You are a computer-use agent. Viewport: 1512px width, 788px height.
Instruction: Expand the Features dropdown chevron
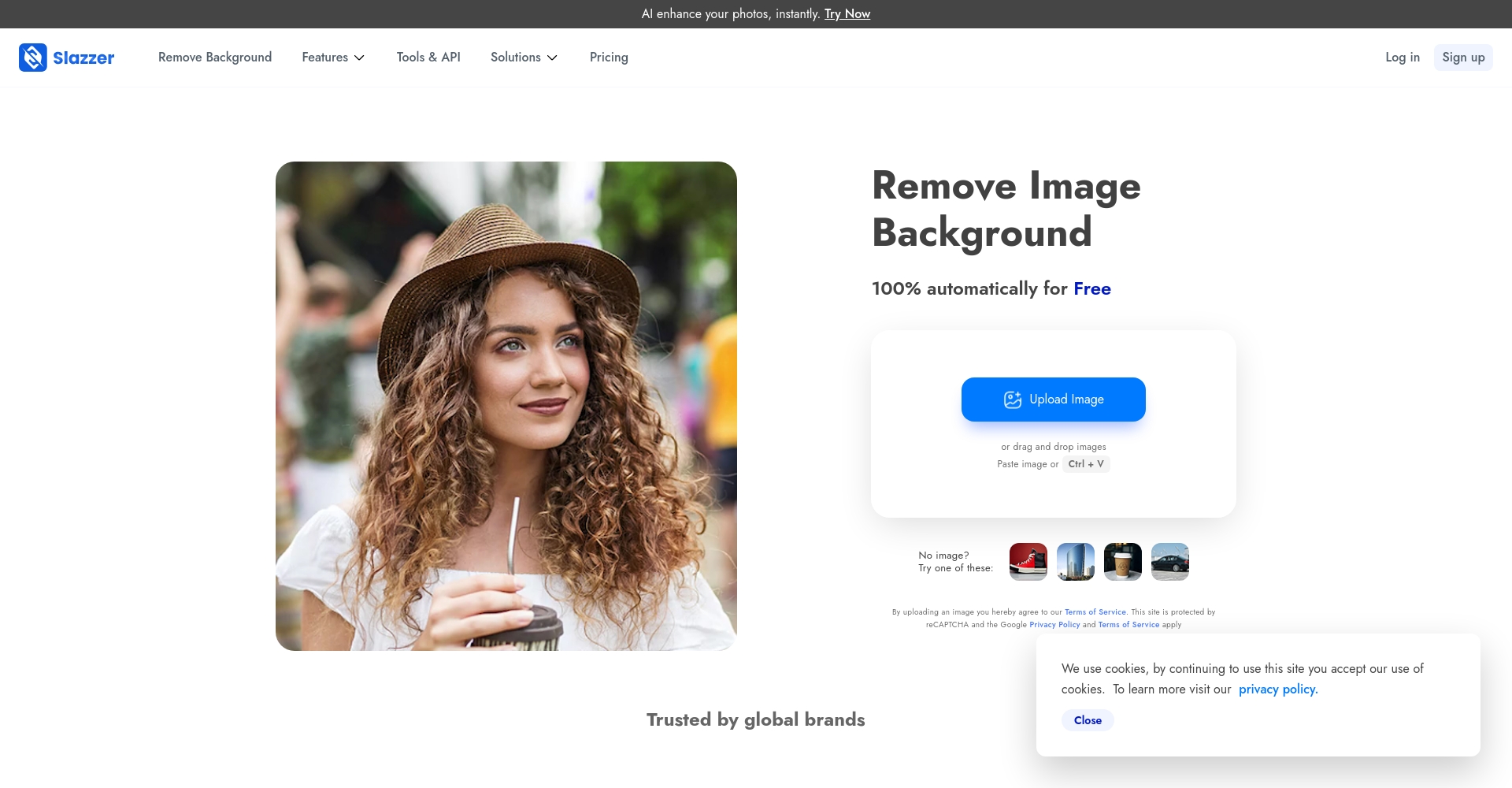tap(359, 58)
